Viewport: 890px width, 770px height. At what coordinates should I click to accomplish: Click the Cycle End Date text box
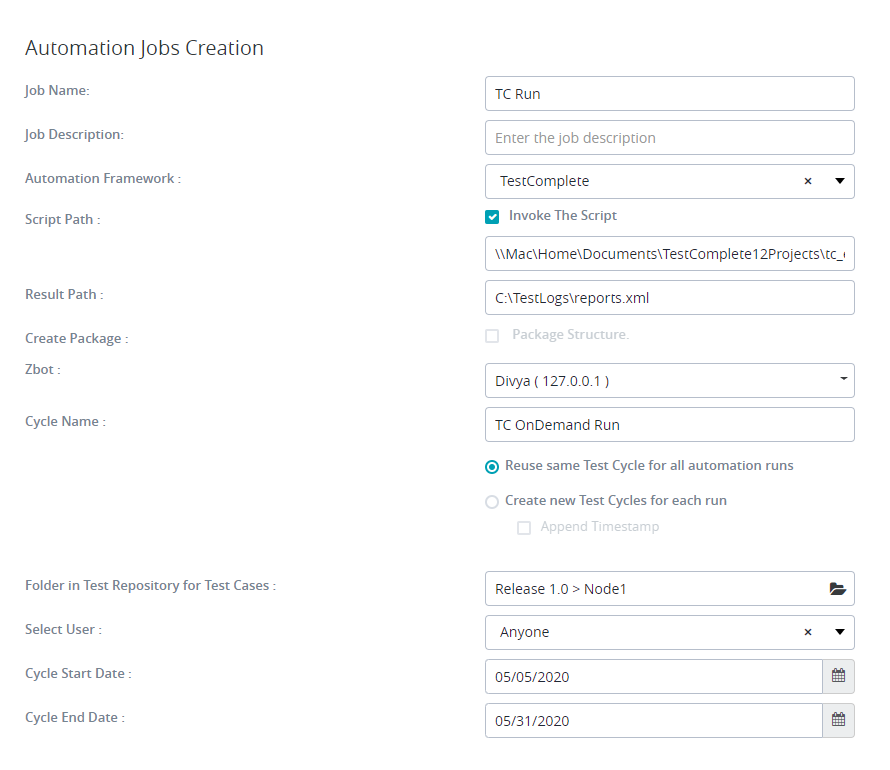pos(653,721)
